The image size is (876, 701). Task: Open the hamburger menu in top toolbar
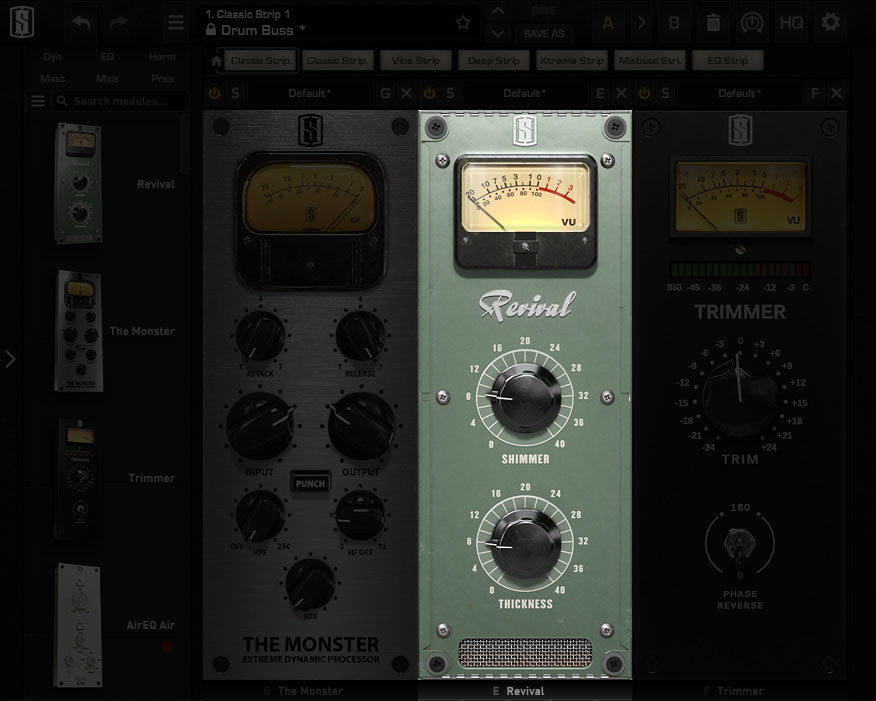click(x=175, y=23)
